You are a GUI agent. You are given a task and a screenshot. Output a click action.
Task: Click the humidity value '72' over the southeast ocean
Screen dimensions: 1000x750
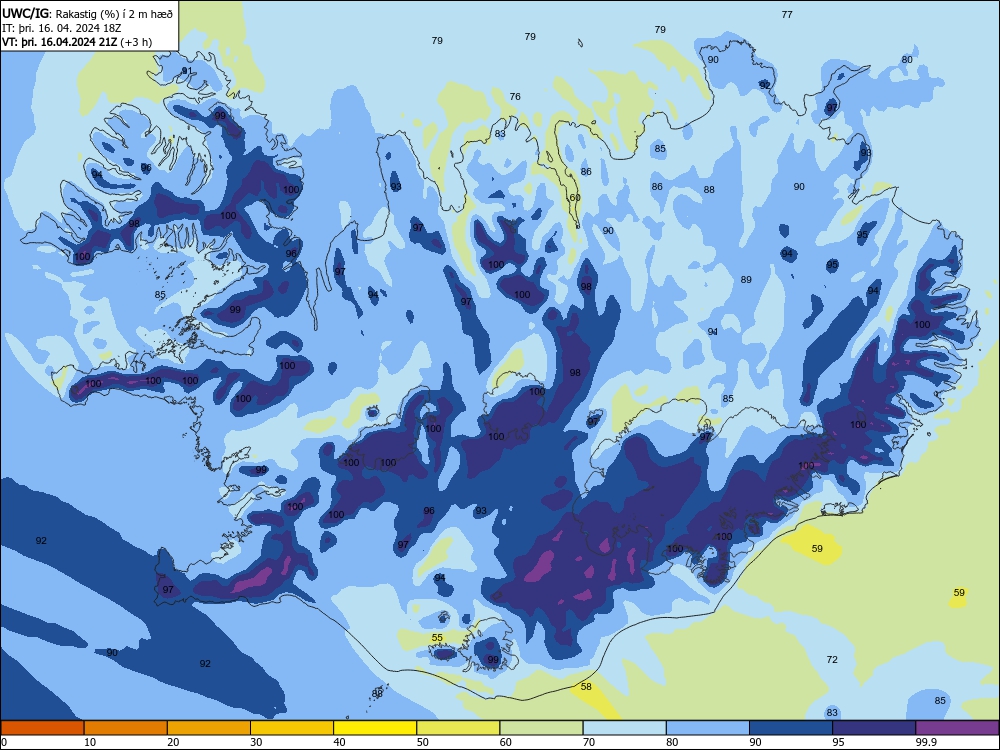(832, 659)
